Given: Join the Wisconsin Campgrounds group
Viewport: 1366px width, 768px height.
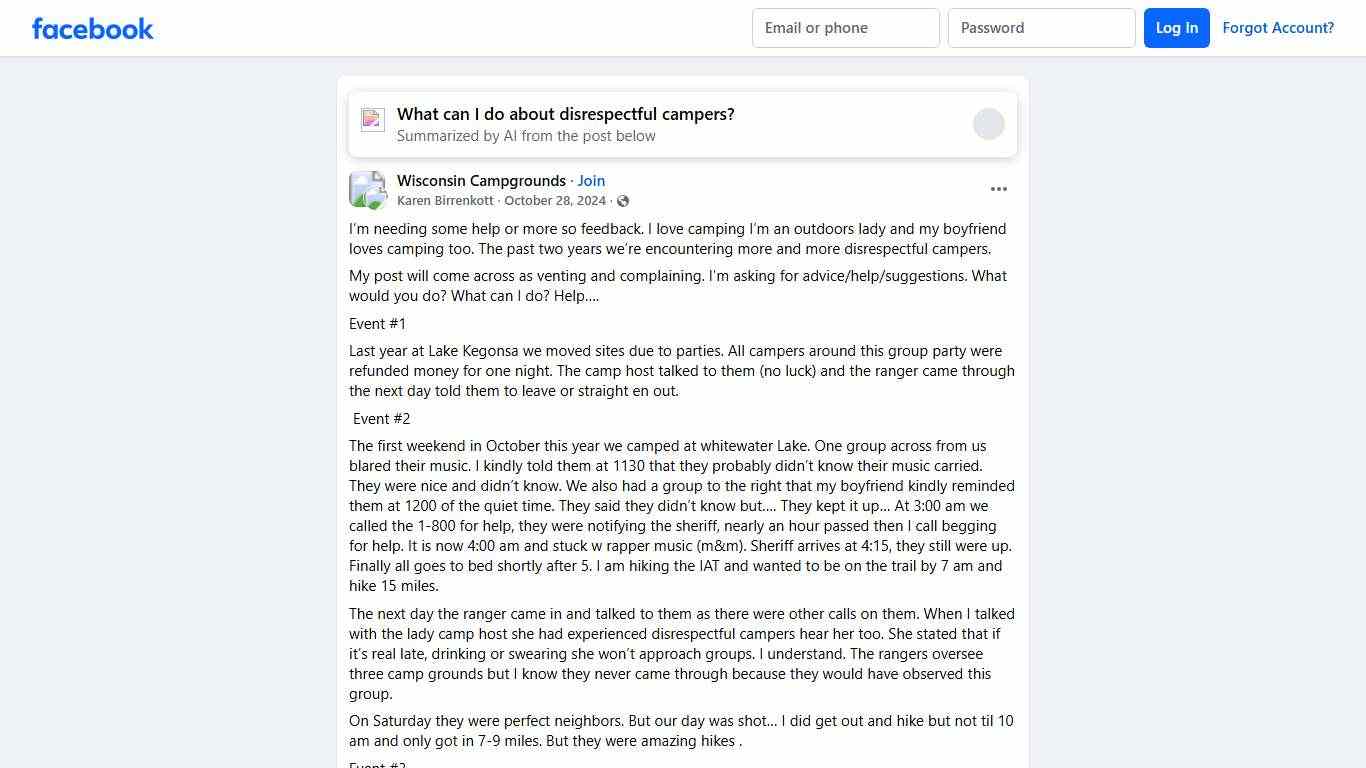Looking at the screenshot, I should [591, 181].
